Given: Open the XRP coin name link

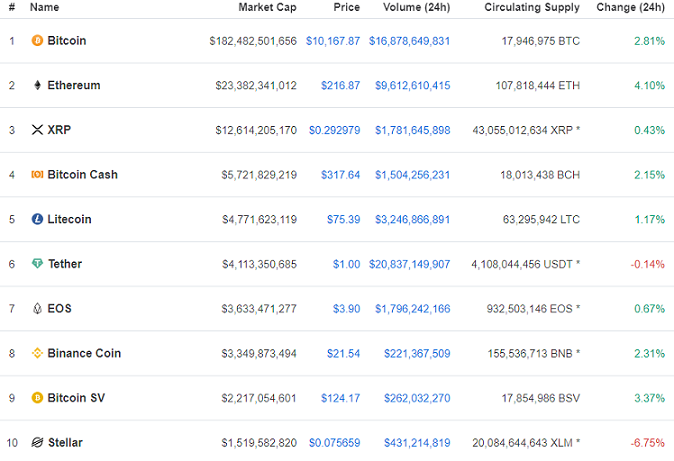Looking at the screenshot, I should pos(59,130).
